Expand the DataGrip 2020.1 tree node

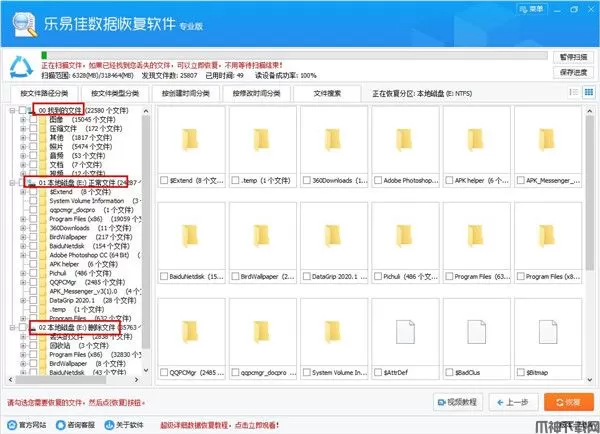click(x=23, y=300)
